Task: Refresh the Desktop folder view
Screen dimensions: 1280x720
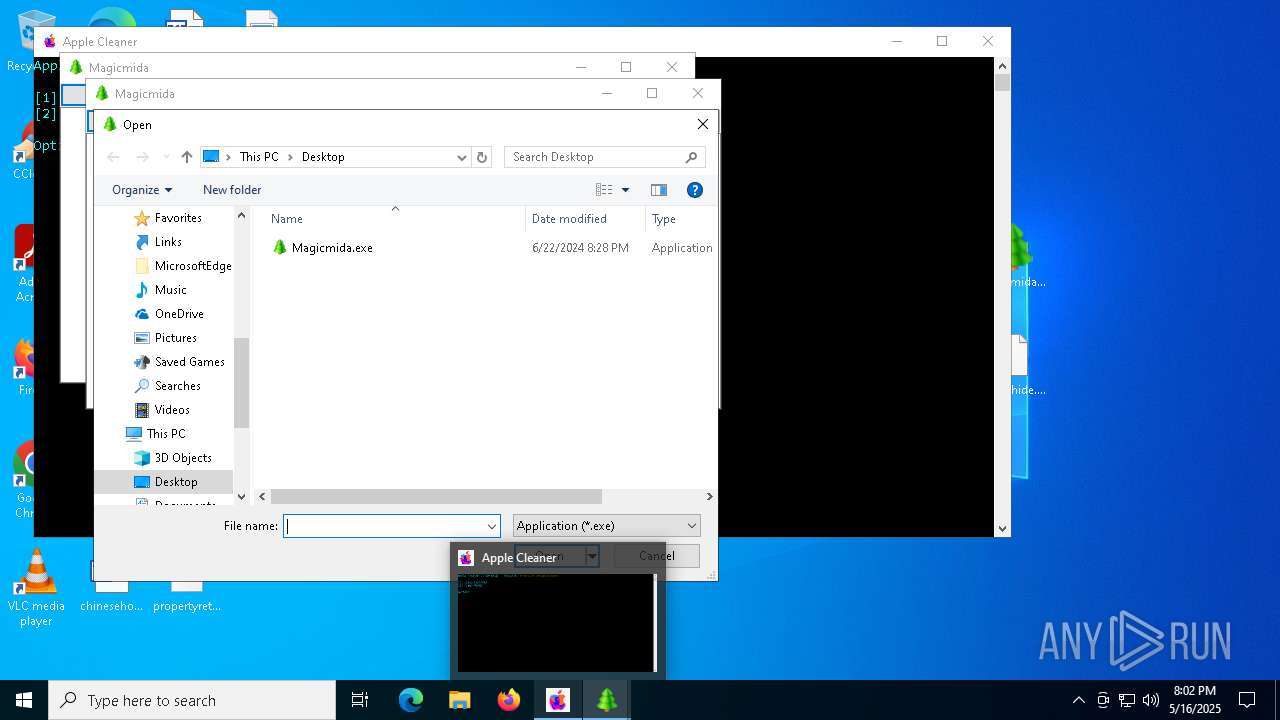Action: coord(482,157)
